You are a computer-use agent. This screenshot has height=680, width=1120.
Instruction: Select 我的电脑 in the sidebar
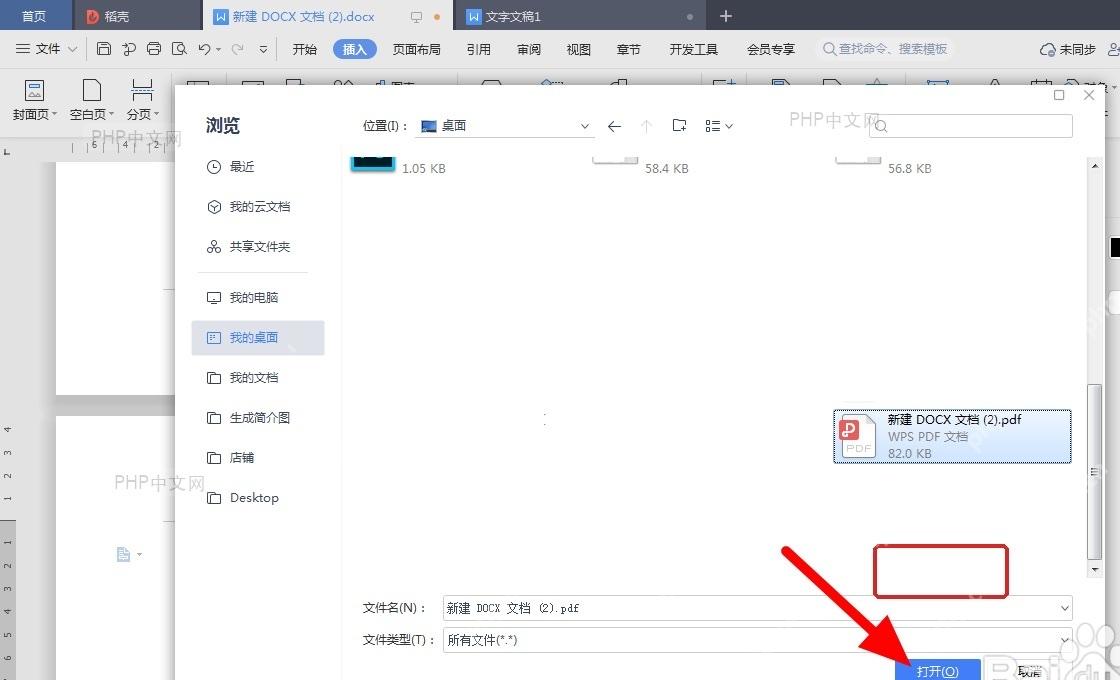258,297
